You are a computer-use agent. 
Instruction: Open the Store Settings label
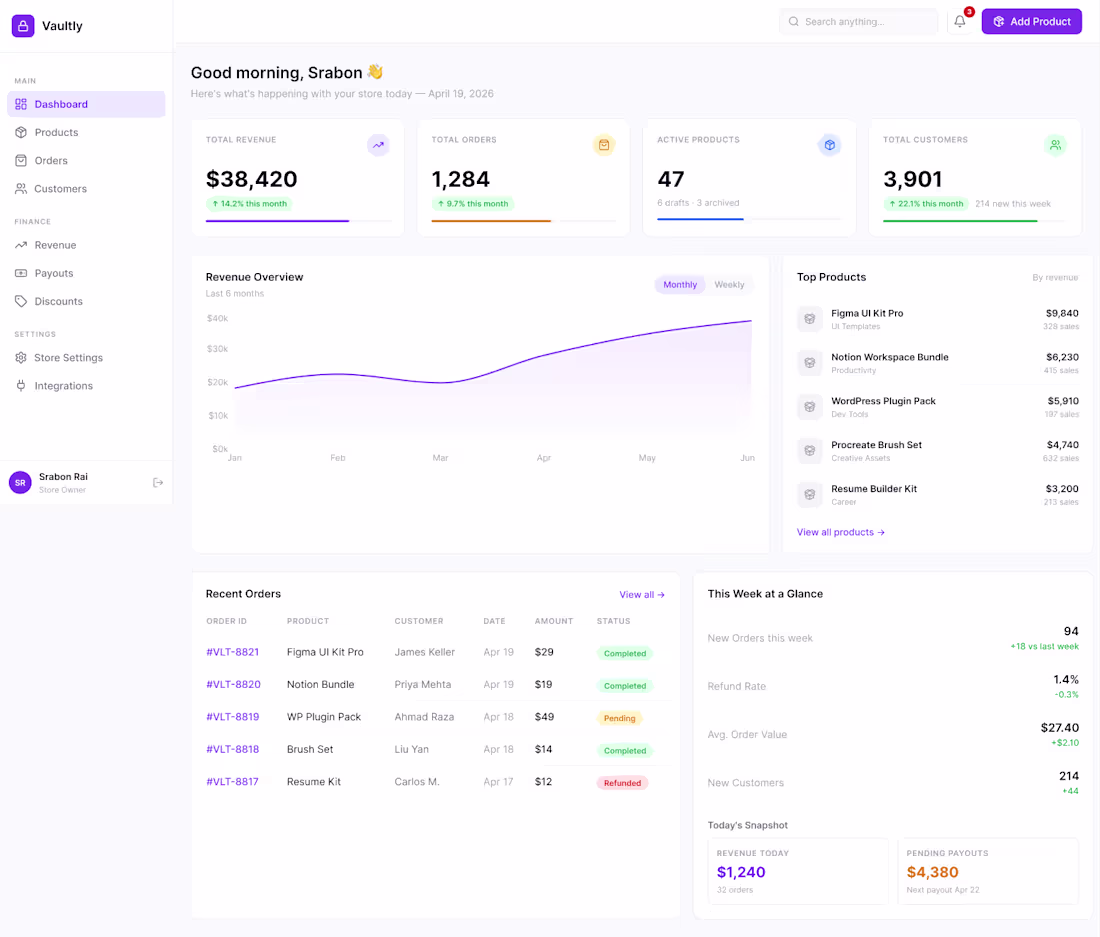click(69, 358)
